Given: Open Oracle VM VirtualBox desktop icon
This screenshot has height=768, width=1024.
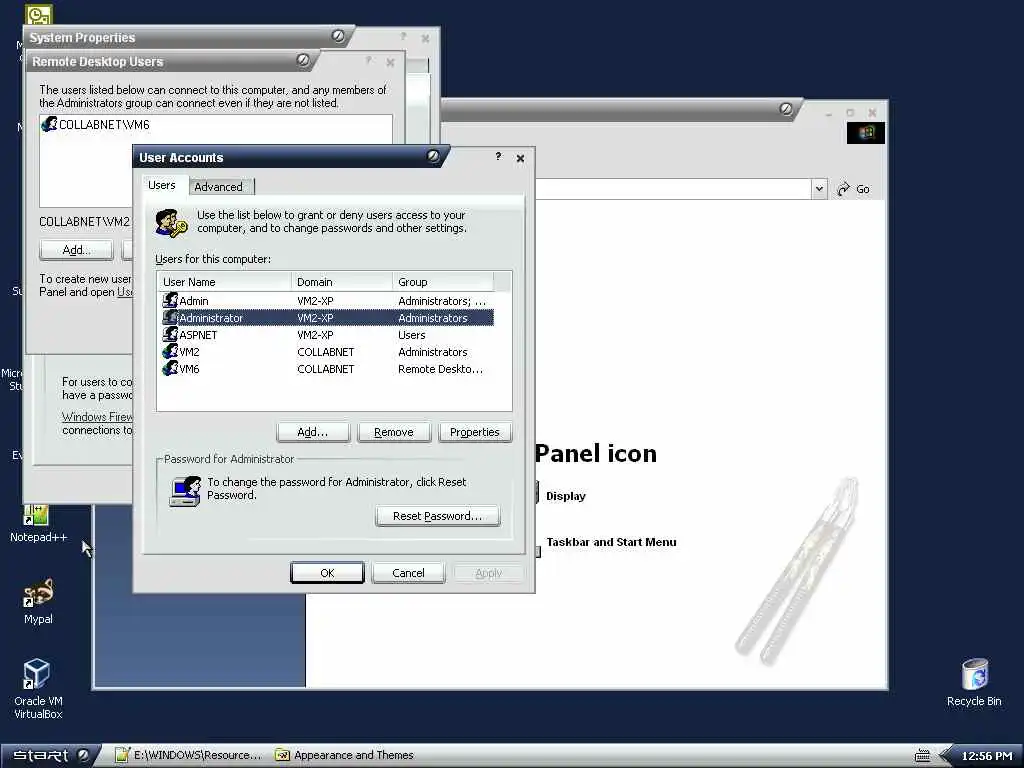Looking at the screenshot, I should pyautogui.click(x=37, y=673).
